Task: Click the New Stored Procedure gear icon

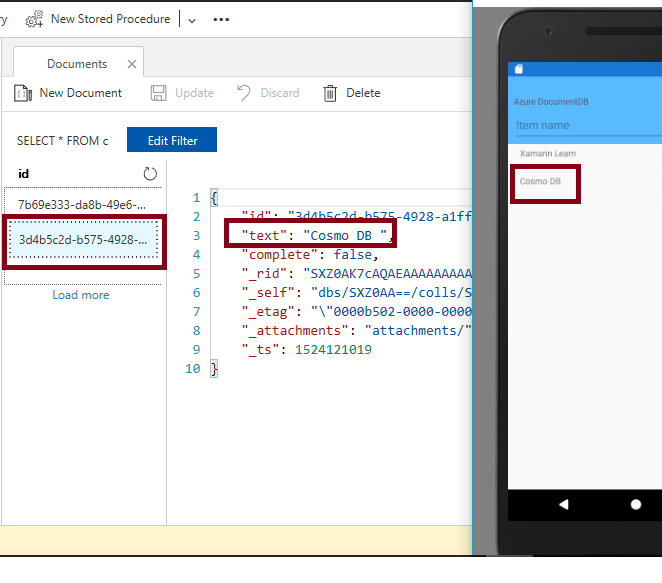Action: [x=34, y=19]
